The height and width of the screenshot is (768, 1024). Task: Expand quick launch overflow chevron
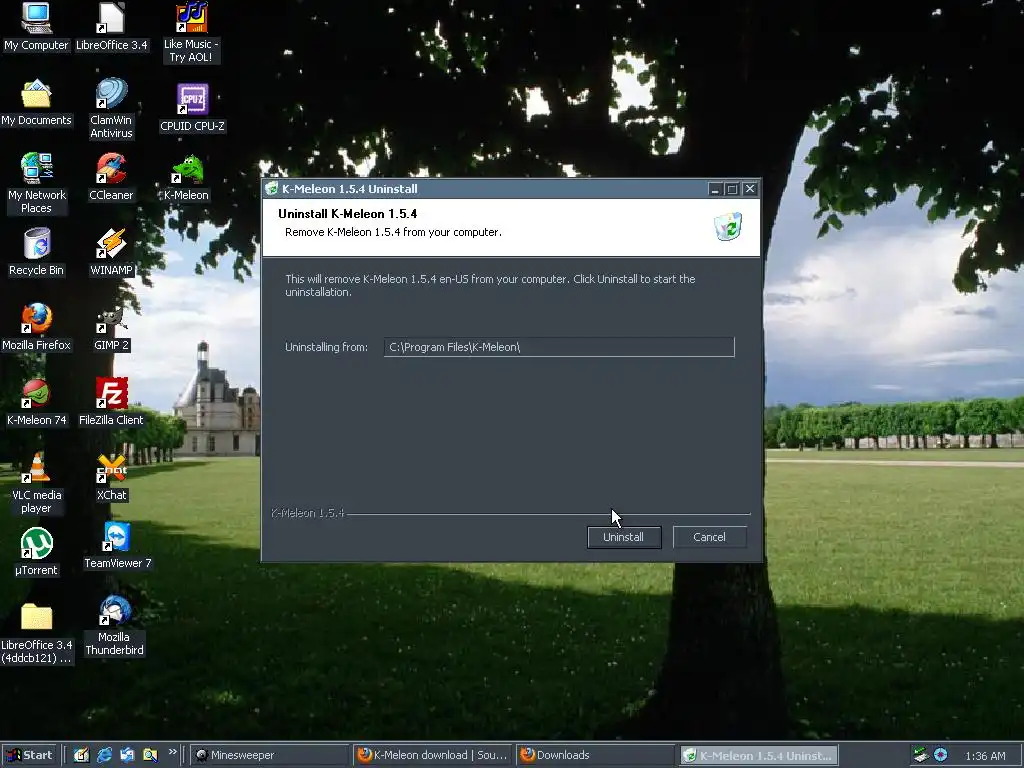coord(172,752)
